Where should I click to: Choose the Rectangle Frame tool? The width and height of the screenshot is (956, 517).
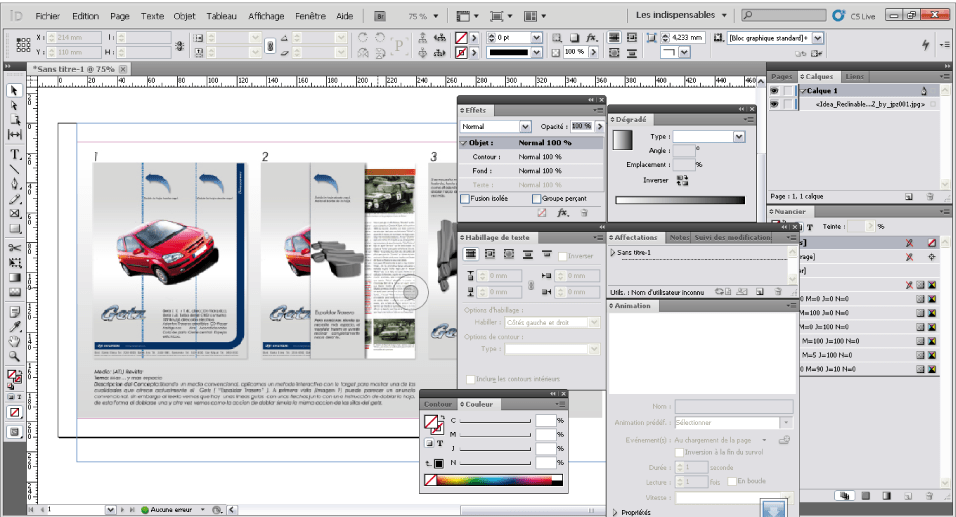tap(15, 213)
